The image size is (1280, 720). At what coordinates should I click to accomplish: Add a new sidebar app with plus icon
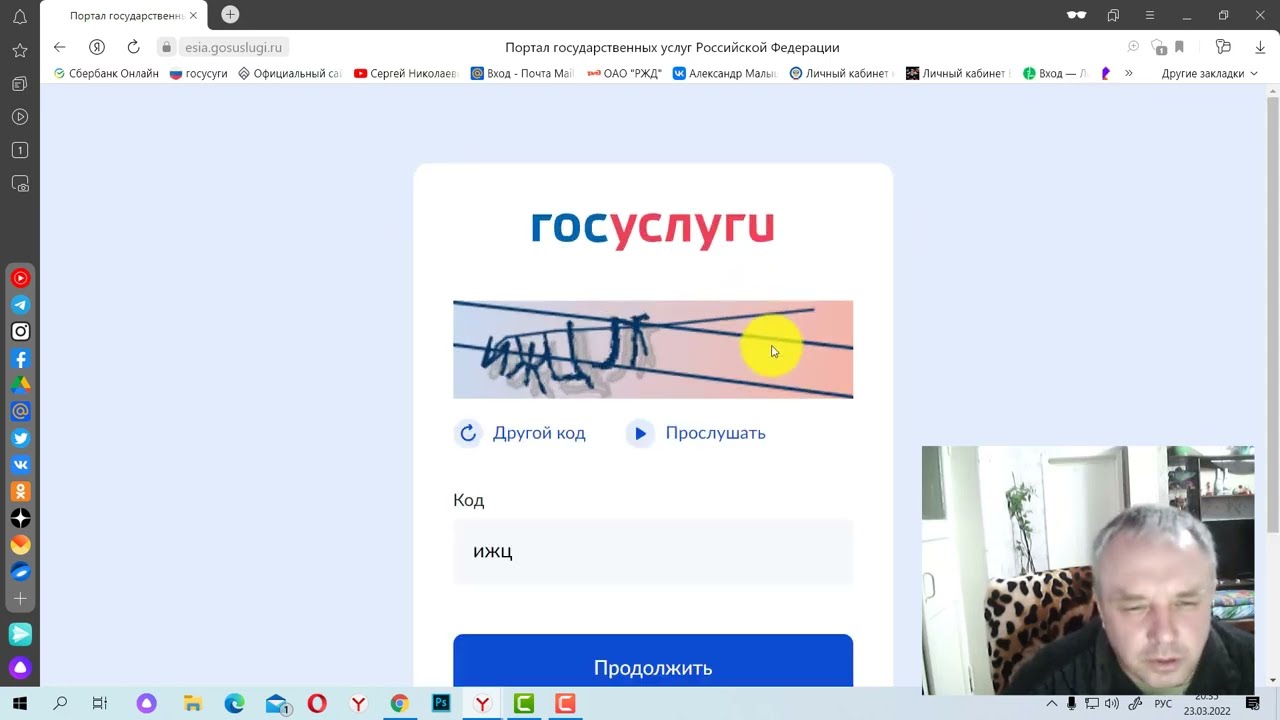click(20, 598)
